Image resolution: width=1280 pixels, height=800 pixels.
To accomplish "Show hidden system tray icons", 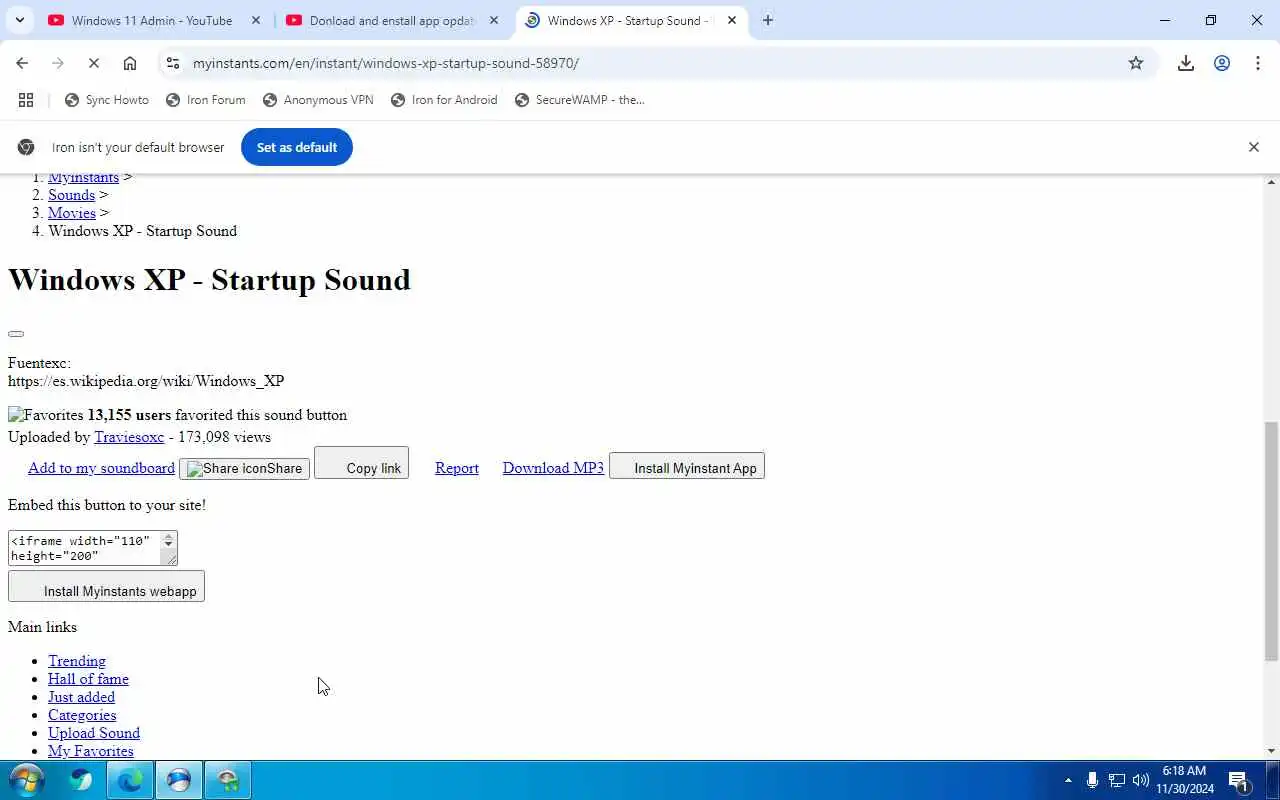I will [x=1068, y=780].
